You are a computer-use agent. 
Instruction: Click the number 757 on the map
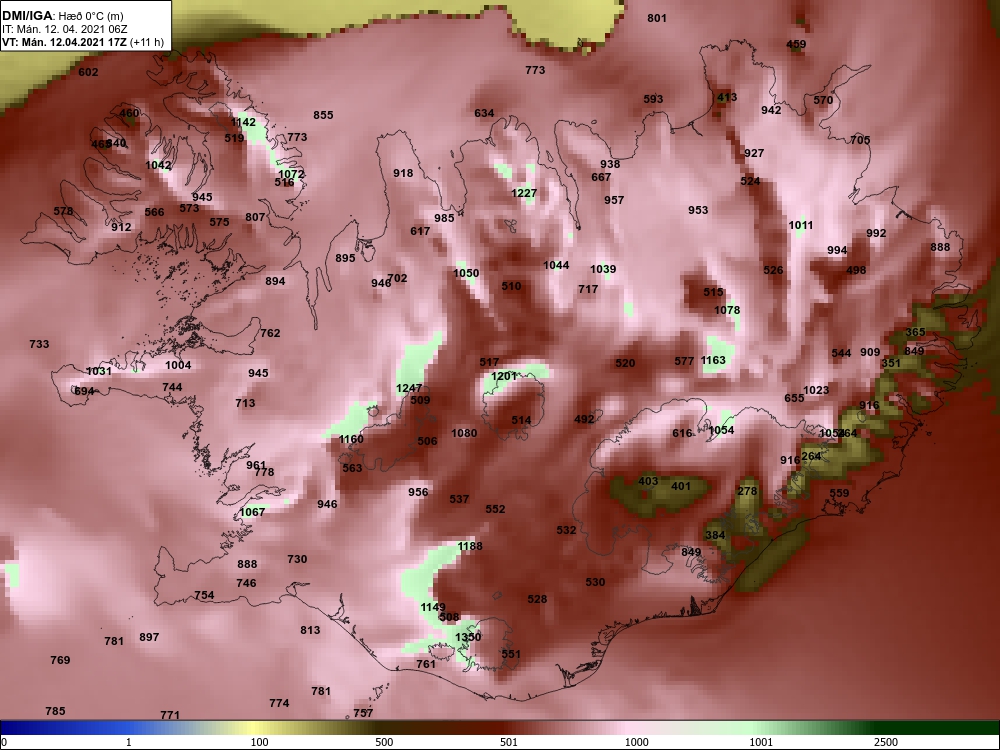pyautogui.click(x=363, y=714)
